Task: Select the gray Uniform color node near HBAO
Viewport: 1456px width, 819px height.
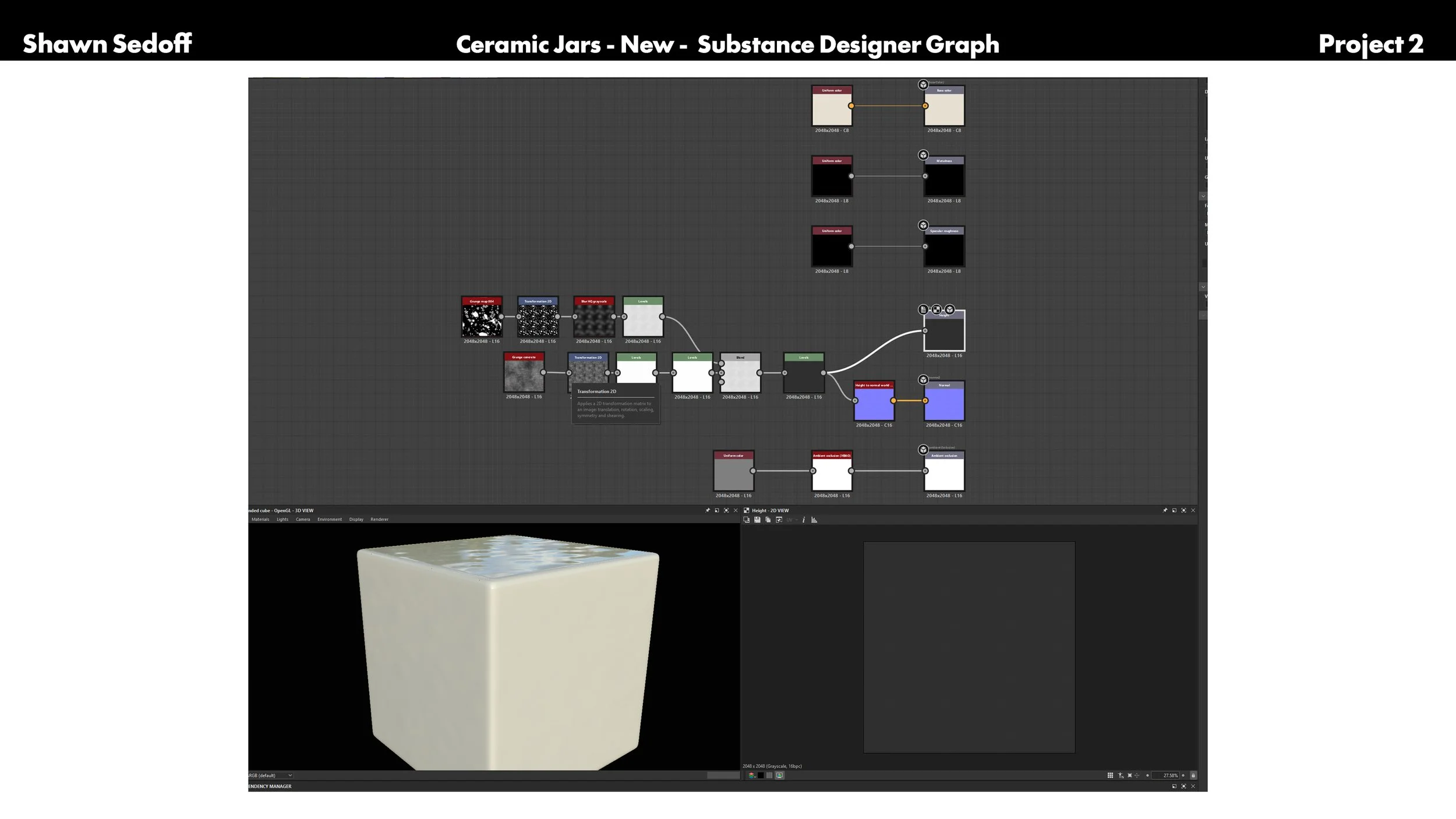Action: click(733, 471)
